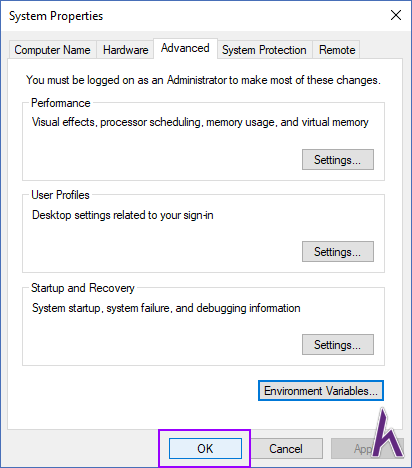Viewport: 412px width, 468px height.
Task: Click the Performance group label
Action: point(61,103)
